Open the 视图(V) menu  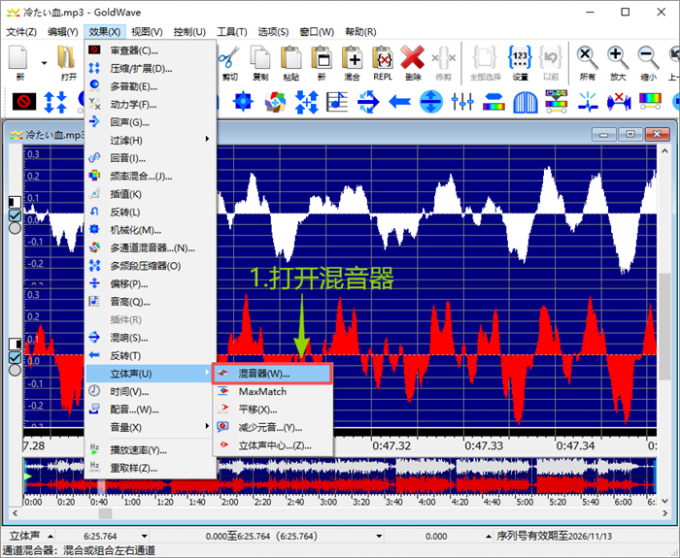coord(147,32)
